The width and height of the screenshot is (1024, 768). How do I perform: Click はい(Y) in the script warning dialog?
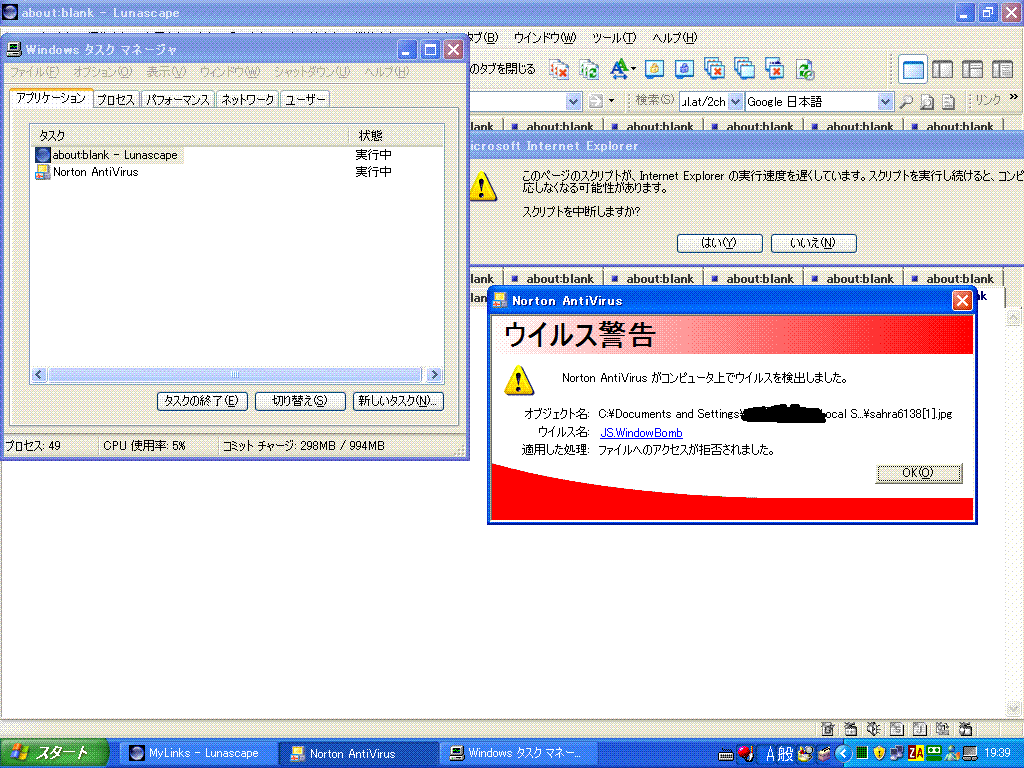click(719, 243)
